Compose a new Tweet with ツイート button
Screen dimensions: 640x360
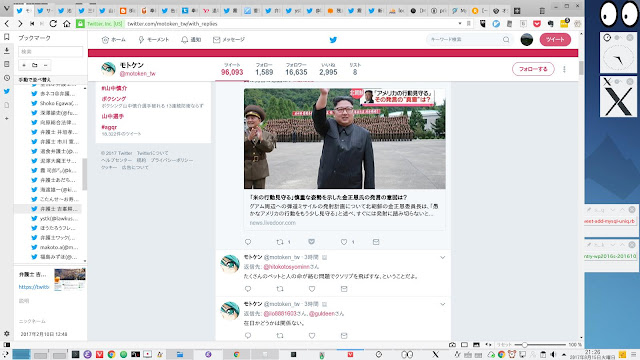(555, 40)
